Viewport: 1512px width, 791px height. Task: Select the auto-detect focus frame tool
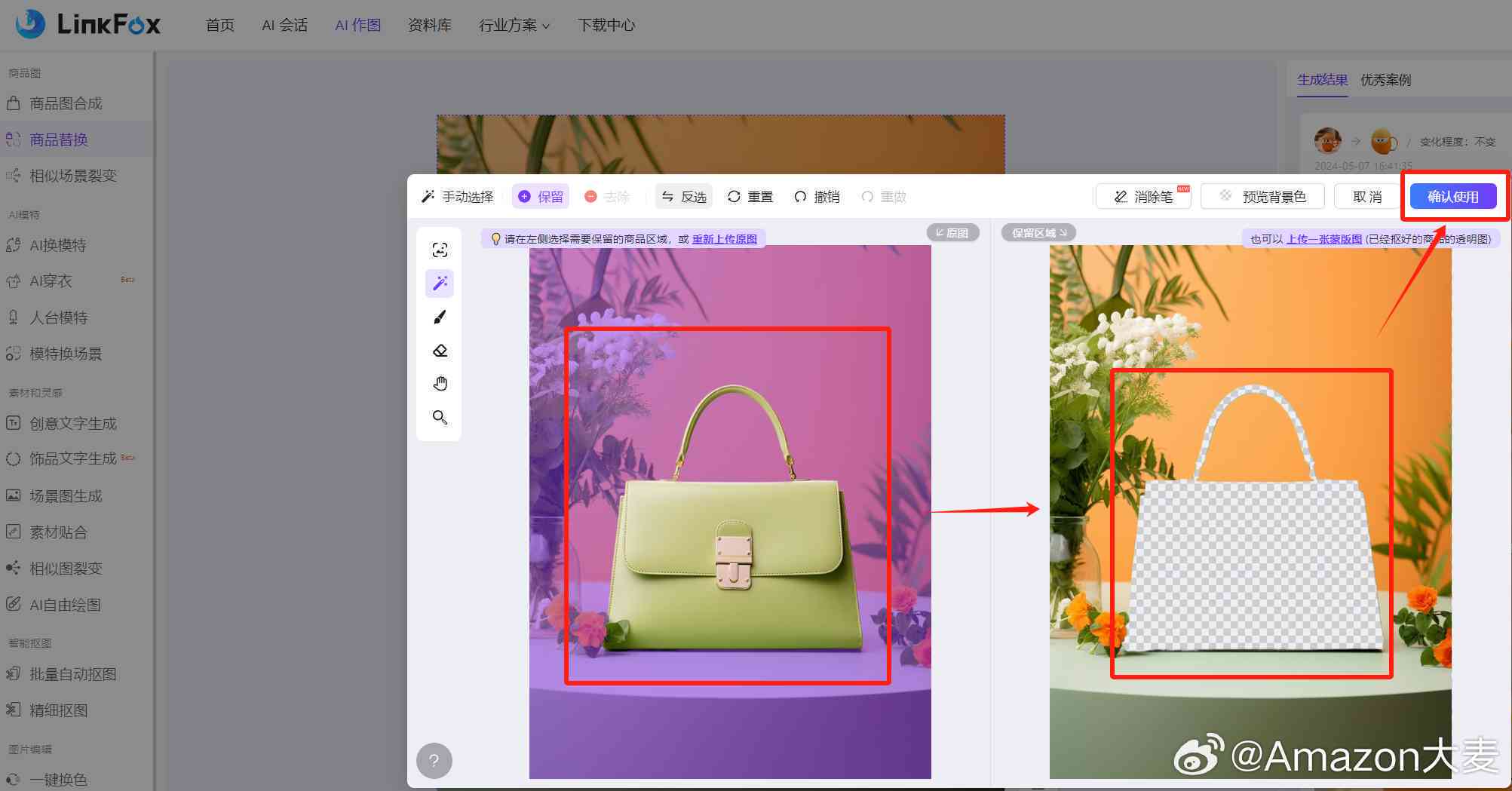pos(440,250)
